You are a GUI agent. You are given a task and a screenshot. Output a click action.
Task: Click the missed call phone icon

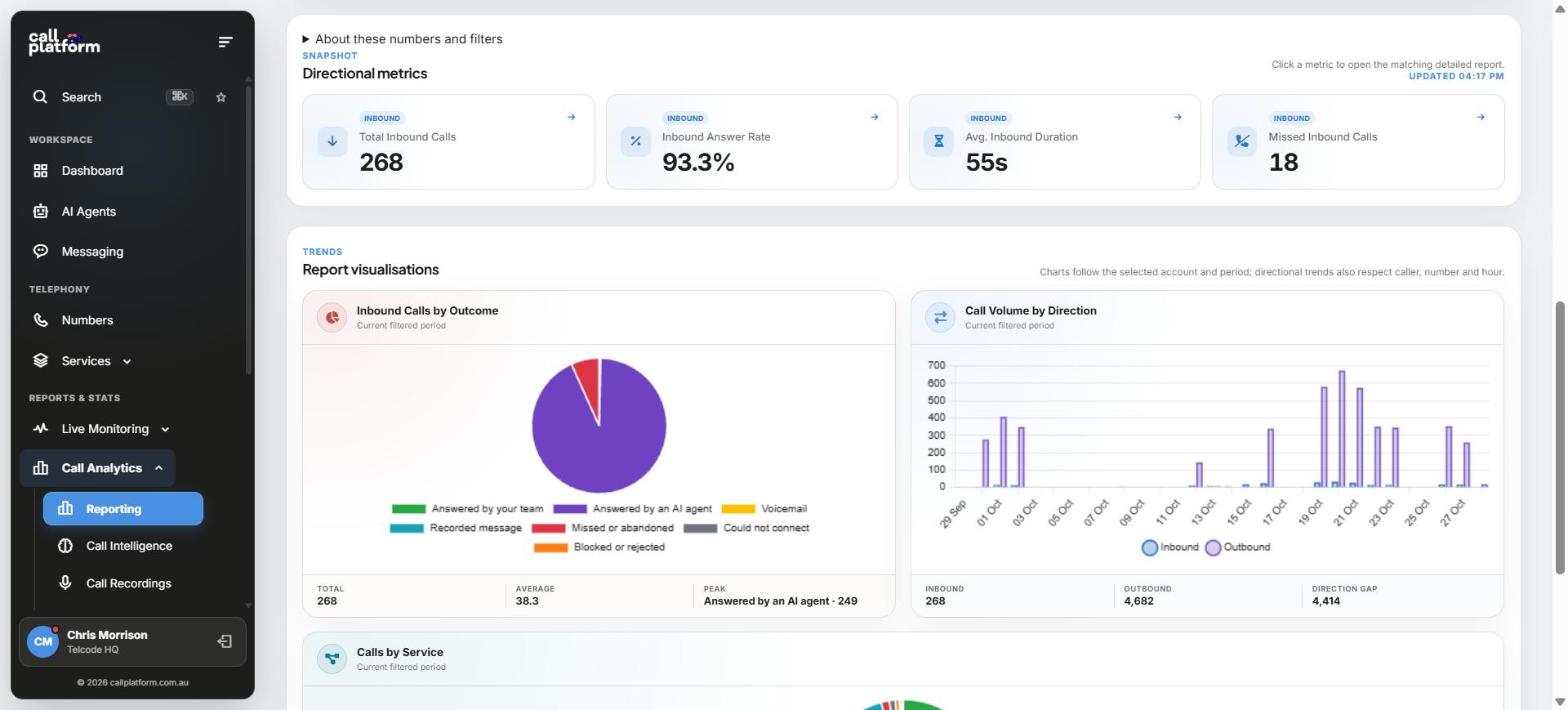[x=1242, y=141]
